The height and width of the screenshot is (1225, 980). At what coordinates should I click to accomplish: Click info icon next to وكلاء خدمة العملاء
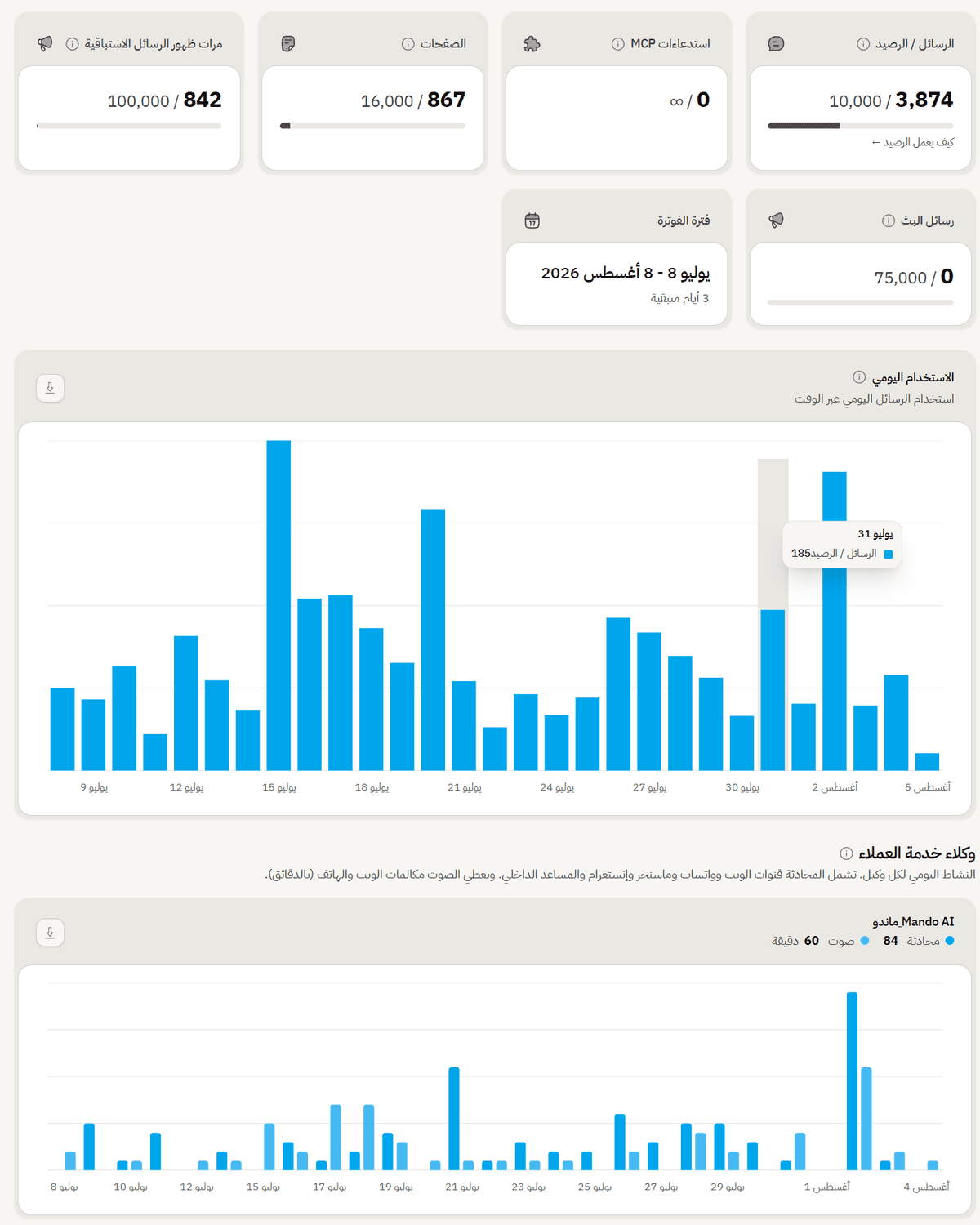(846, 853)
